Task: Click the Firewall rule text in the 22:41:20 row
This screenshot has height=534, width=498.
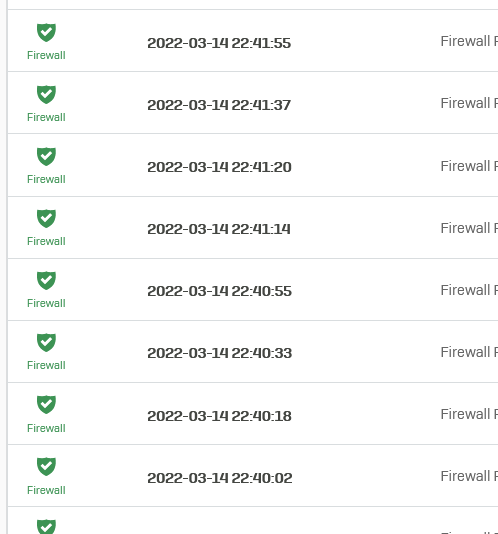Action: click(469, 166)
